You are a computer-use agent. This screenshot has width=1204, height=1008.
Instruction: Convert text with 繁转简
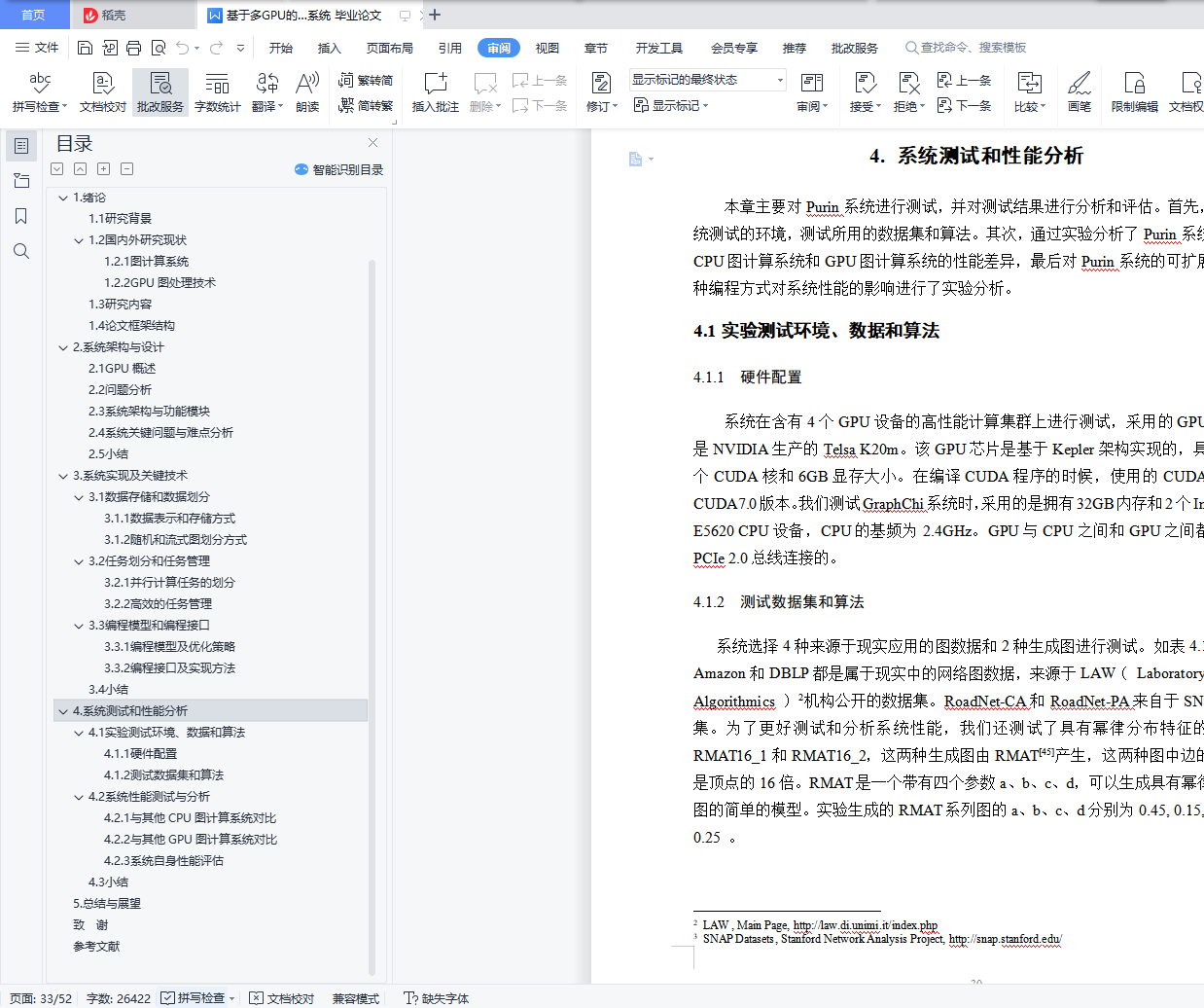[366, 81]
